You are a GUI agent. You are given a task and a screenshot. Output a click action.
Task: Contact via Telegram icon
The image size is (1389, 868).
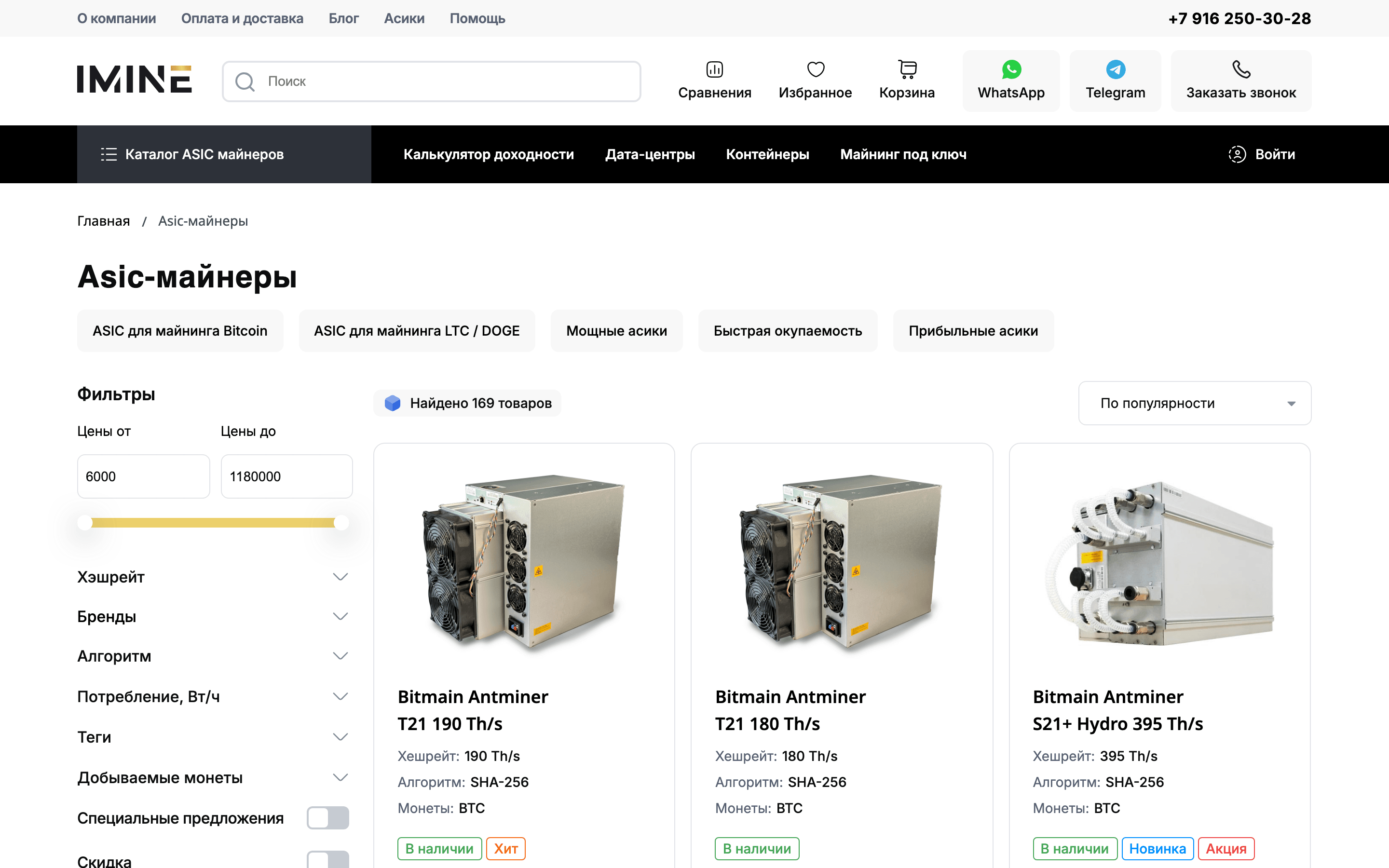[1115, 69]
